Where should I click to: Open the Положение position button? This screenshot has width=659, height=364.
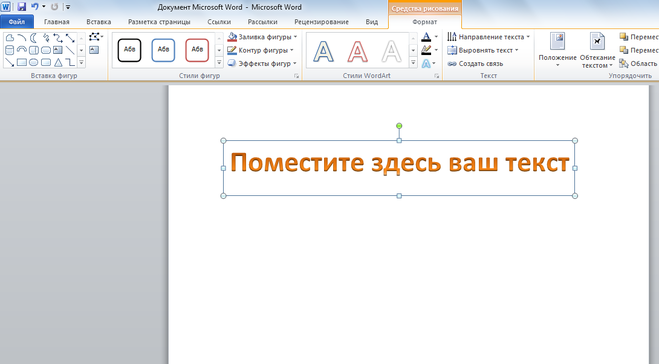click(x=557, y=50)
